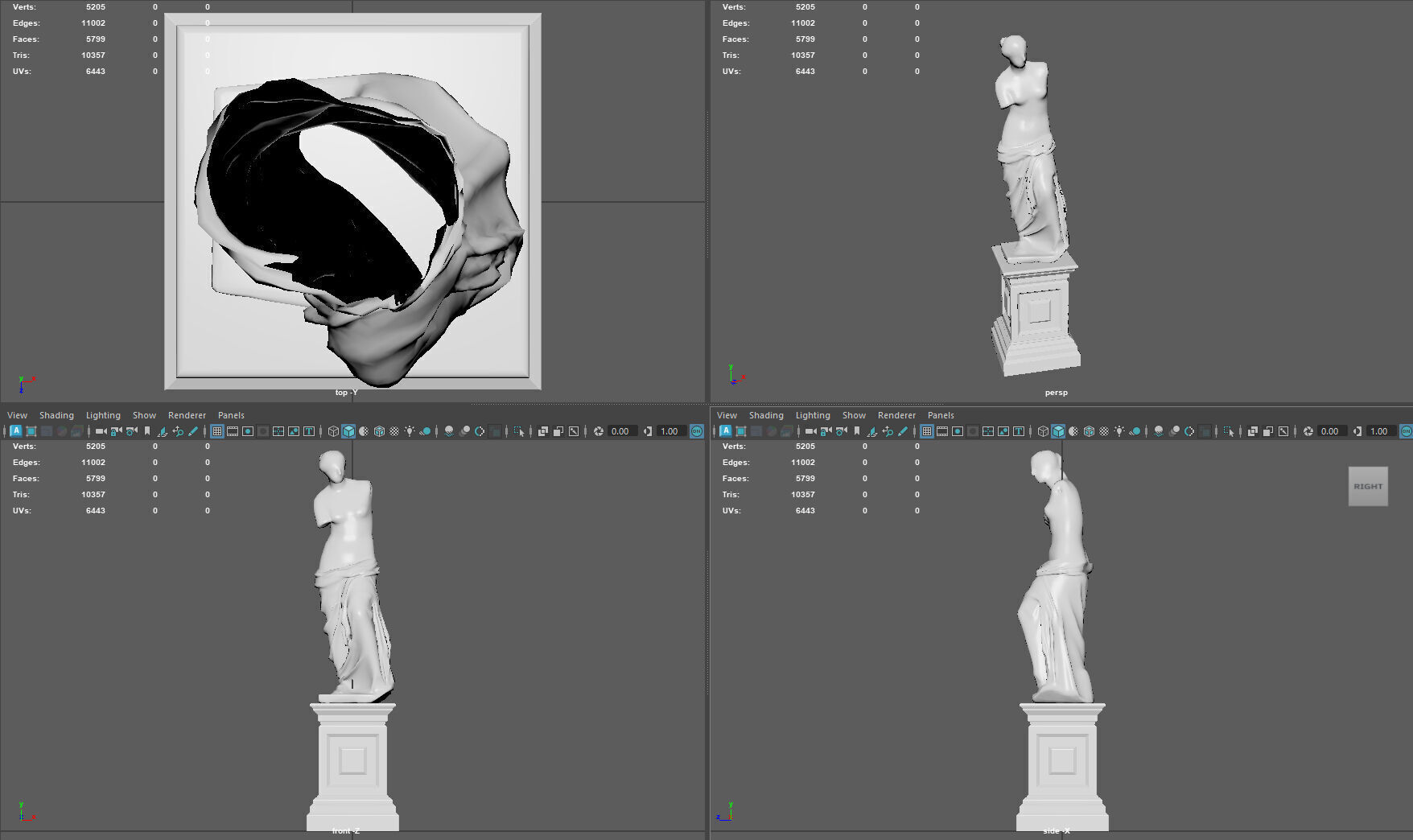Click Isolate Select icon in side panel

[x=1229, y=431]
